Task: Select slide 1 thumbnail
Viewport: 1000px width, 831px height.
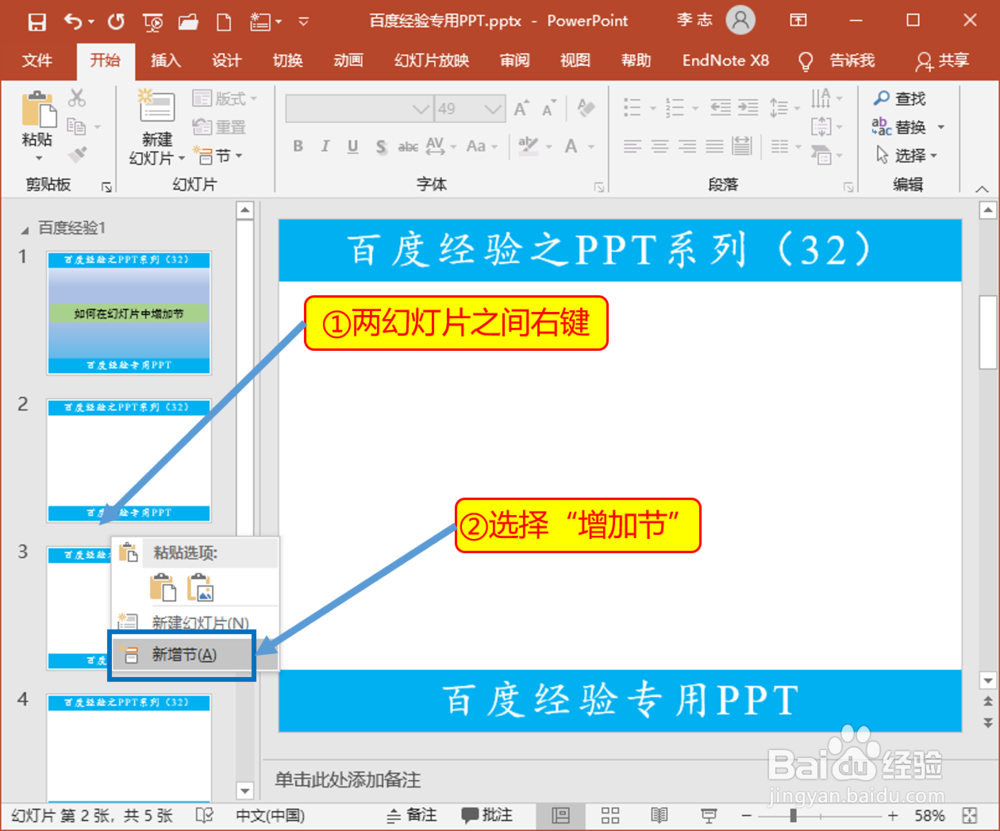Action: coord(129,313)
